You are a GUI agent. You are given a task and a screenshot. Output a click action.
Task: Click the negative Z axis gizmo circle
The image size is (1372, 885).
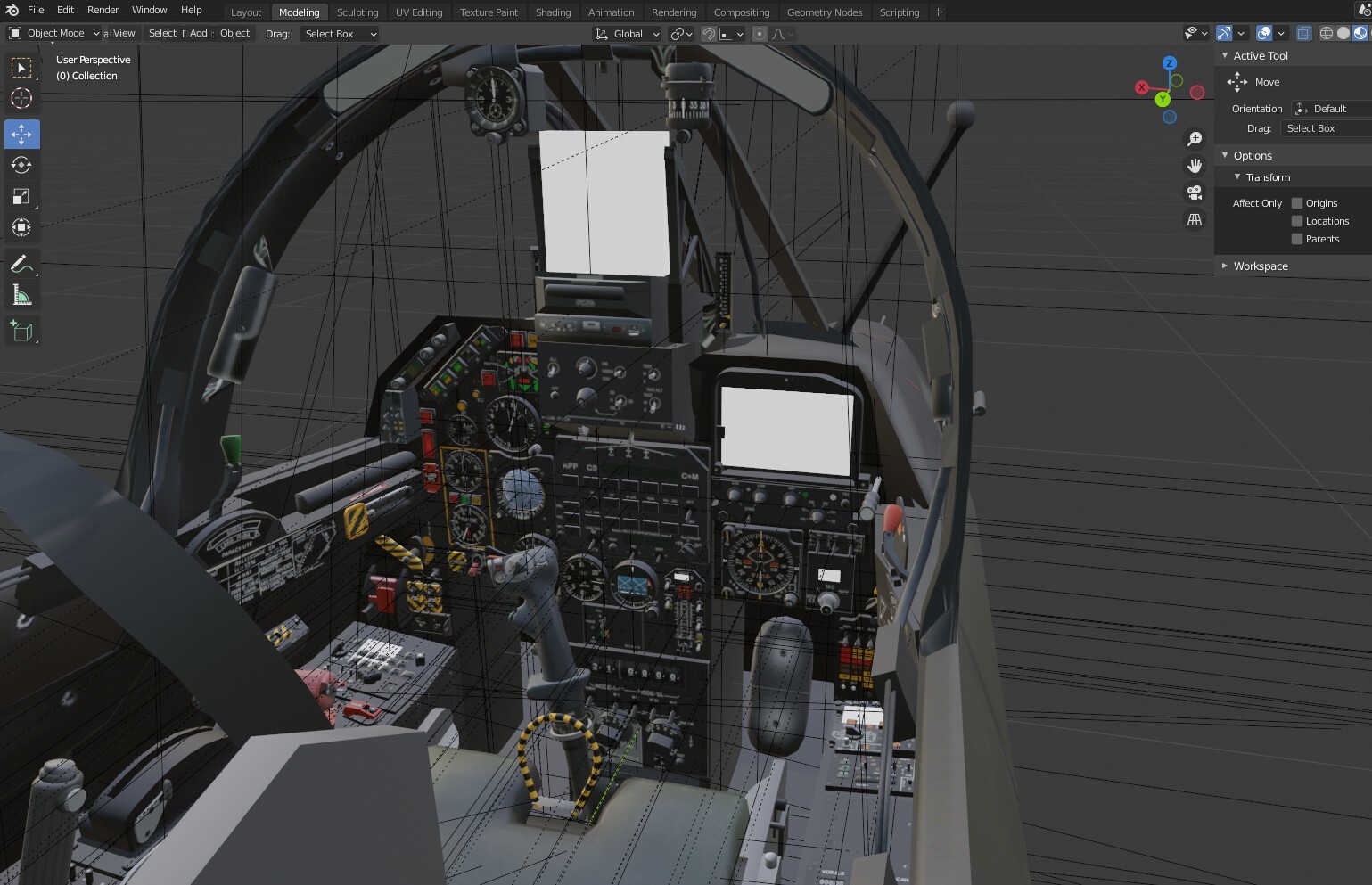1170,117
